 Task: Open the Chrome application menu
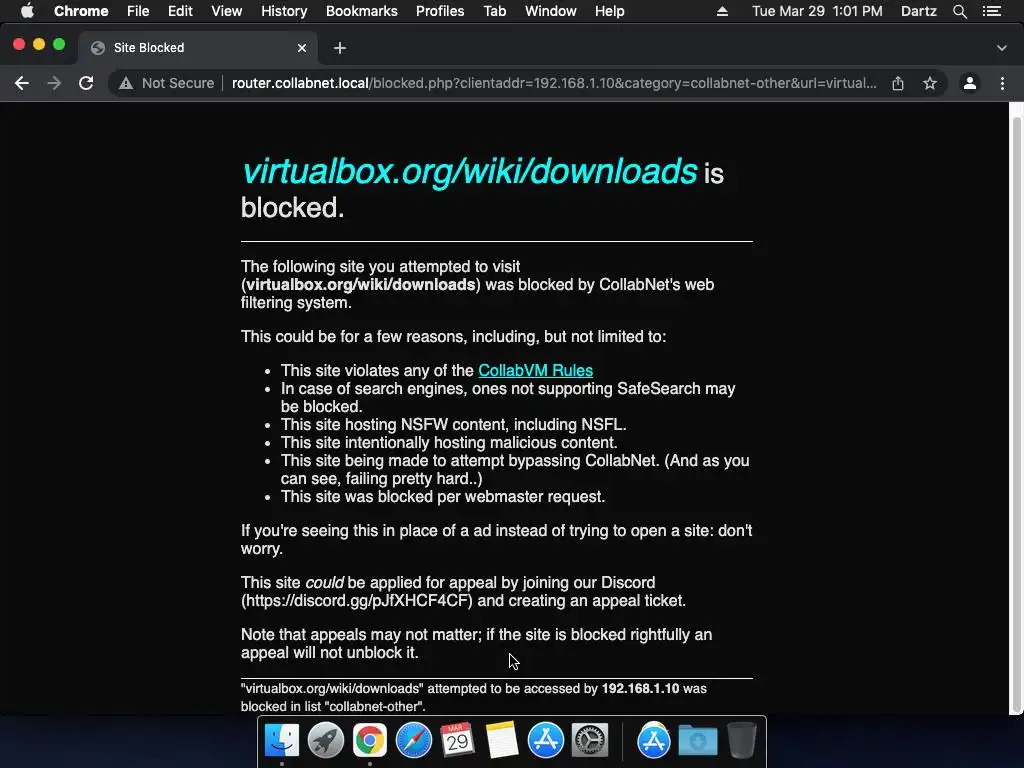81,11
